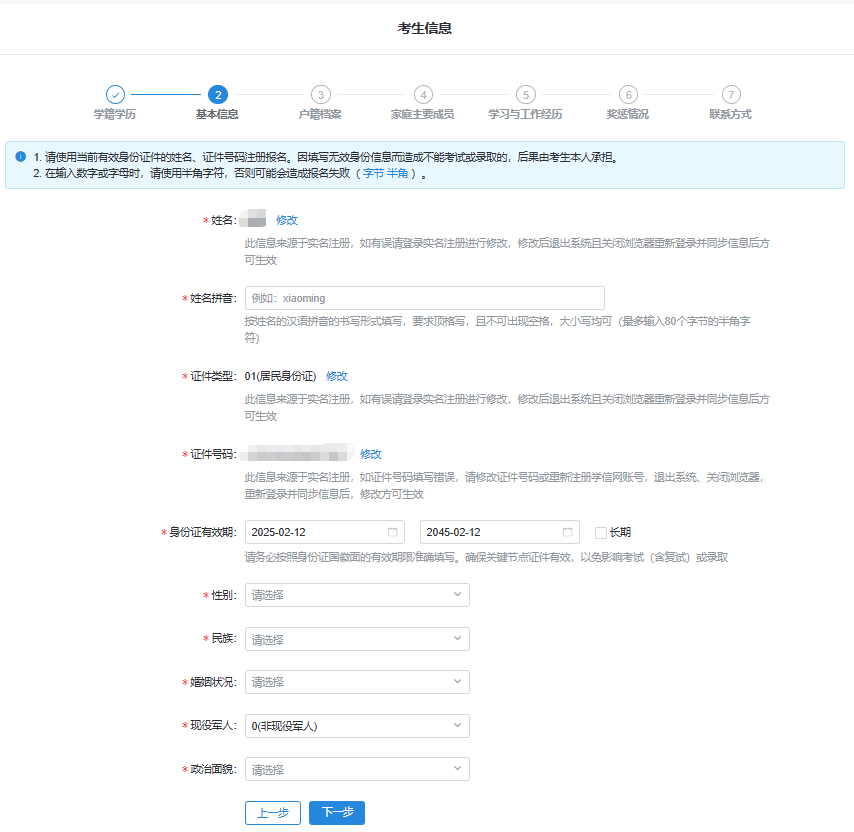Select the 学习与工作经历 step label
This screenshot has width=854, height=832.
tap(525, 114)
